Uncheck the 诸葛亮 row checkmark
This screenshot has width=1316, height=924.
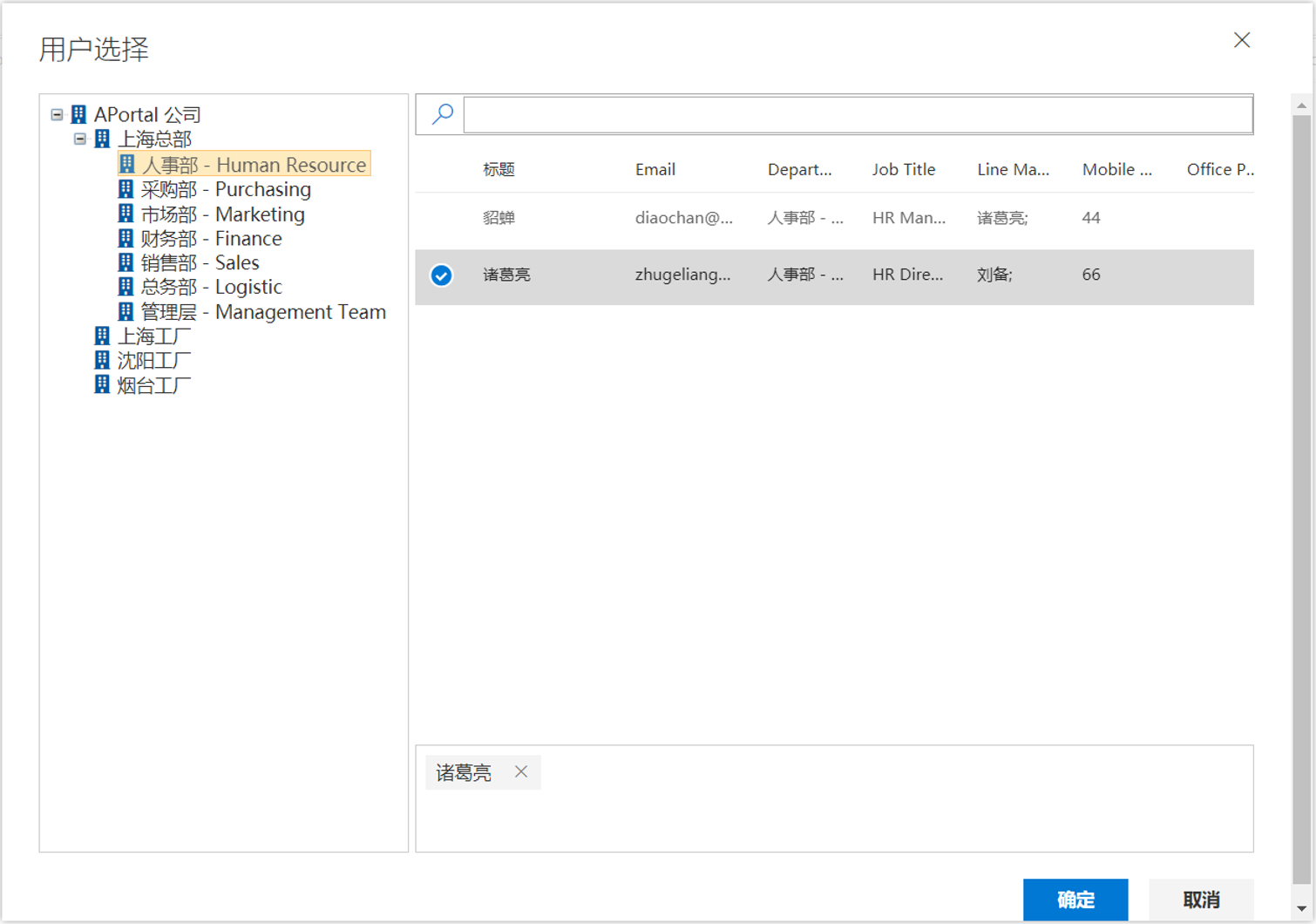click(x=442, y=275)
